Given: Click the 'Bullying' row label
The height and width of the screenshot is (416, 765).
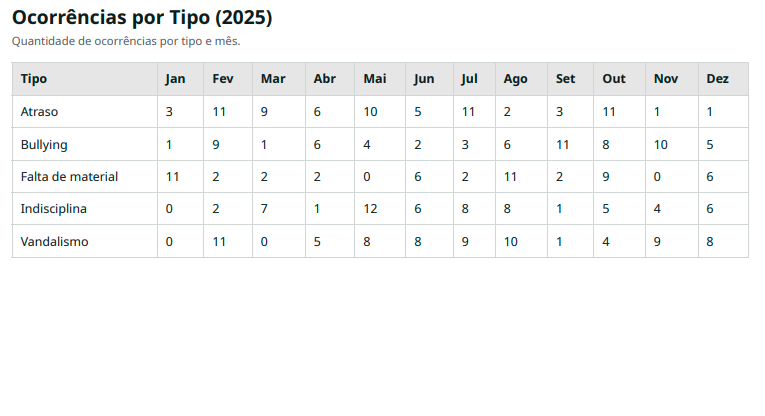Looking at the screenshot, I should 44,145.
